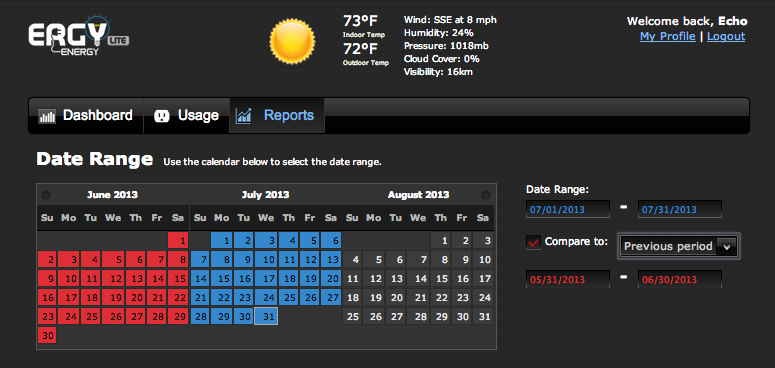Select August 1 in the calendar
Screen dimensions: 775x368
click(x=441, y=241)
